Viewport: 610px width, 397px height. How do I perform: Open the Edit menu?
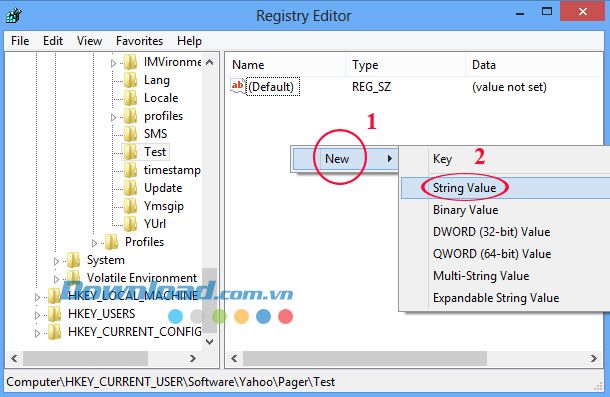[53, 41]
